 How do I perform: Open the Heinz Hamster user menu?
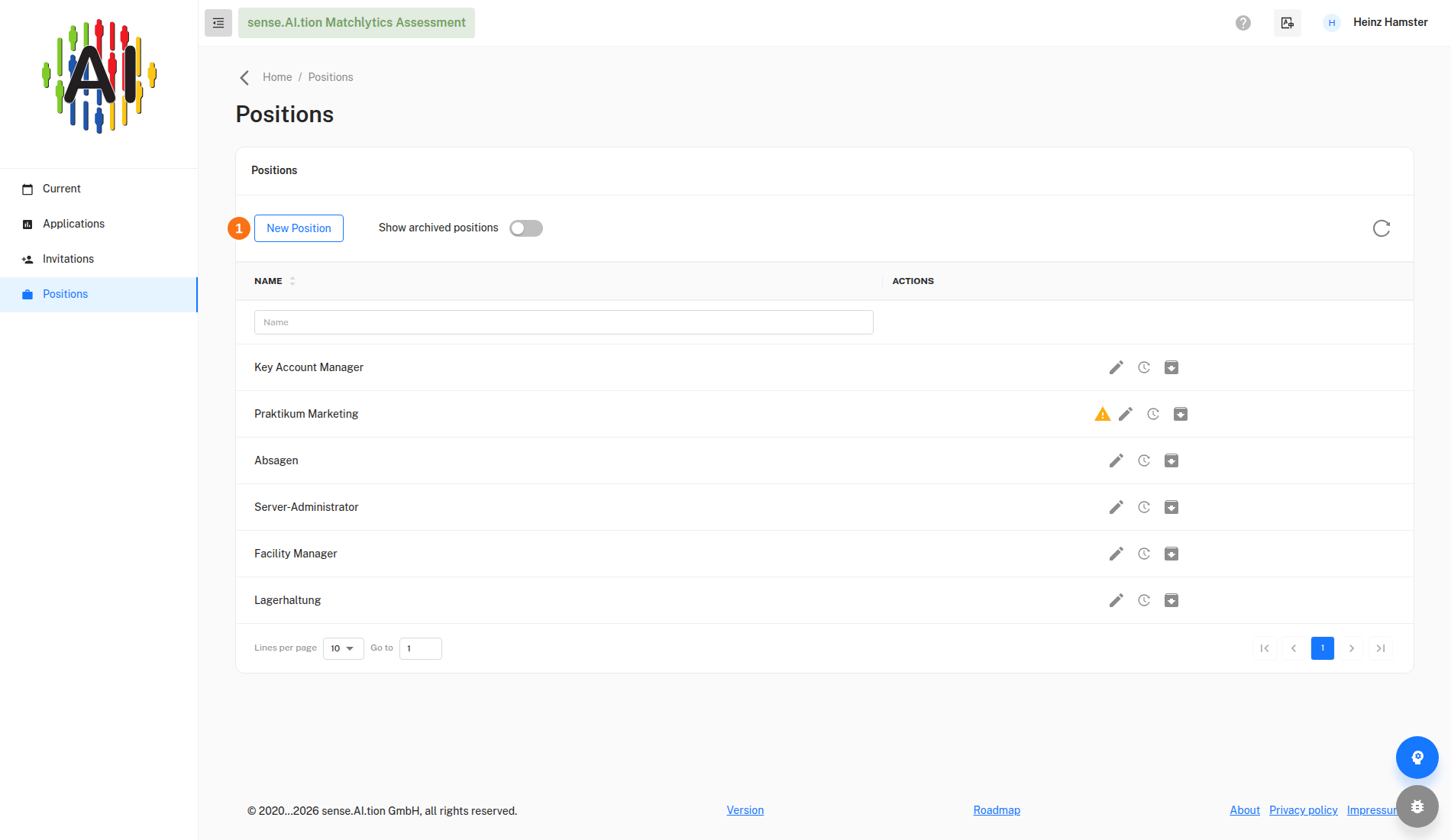(x=1375, y=23)
